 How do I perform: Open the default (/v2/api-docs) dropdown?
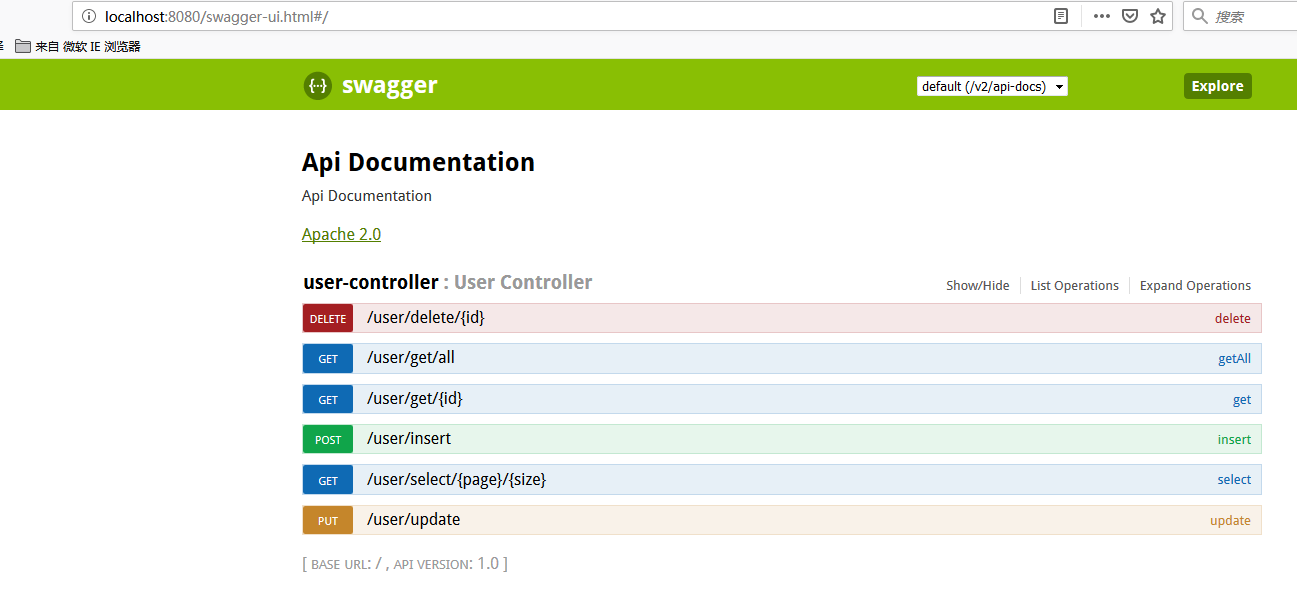[992, 87]
